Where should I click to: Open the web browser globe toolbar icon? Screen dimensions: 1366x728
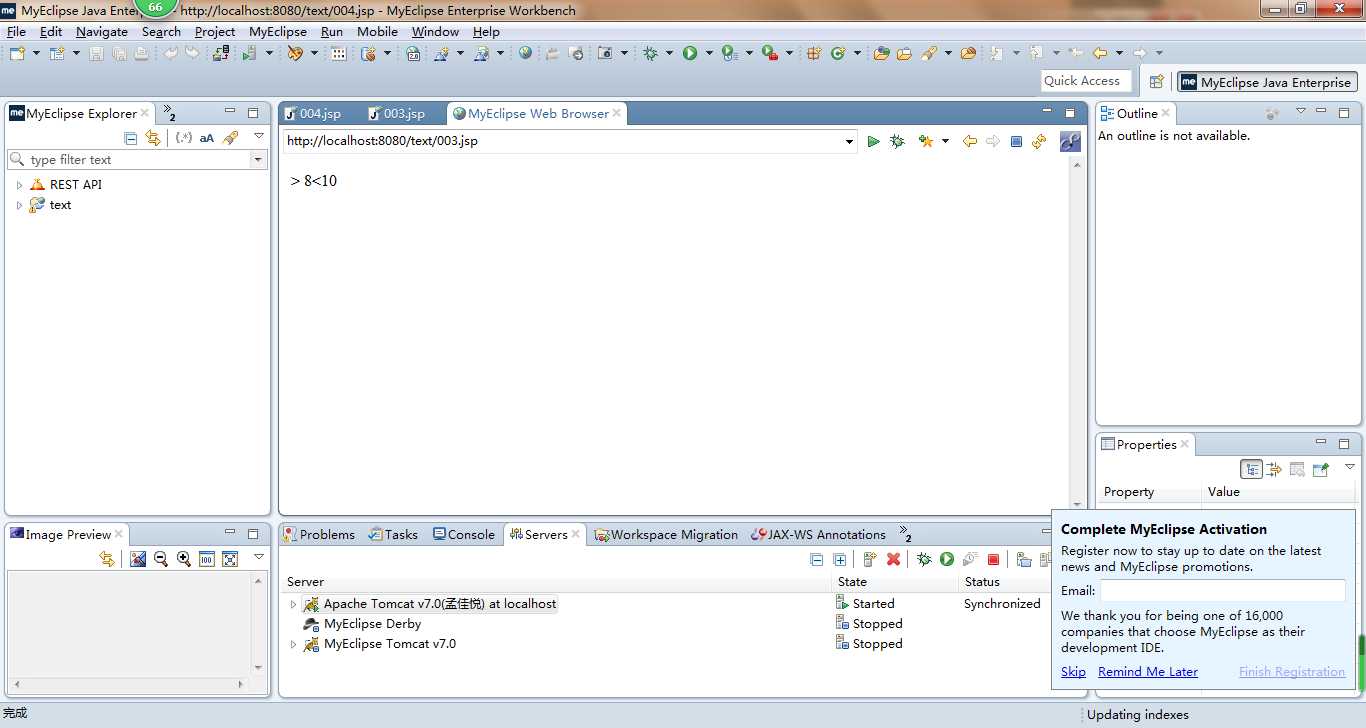tap(525, 53)
